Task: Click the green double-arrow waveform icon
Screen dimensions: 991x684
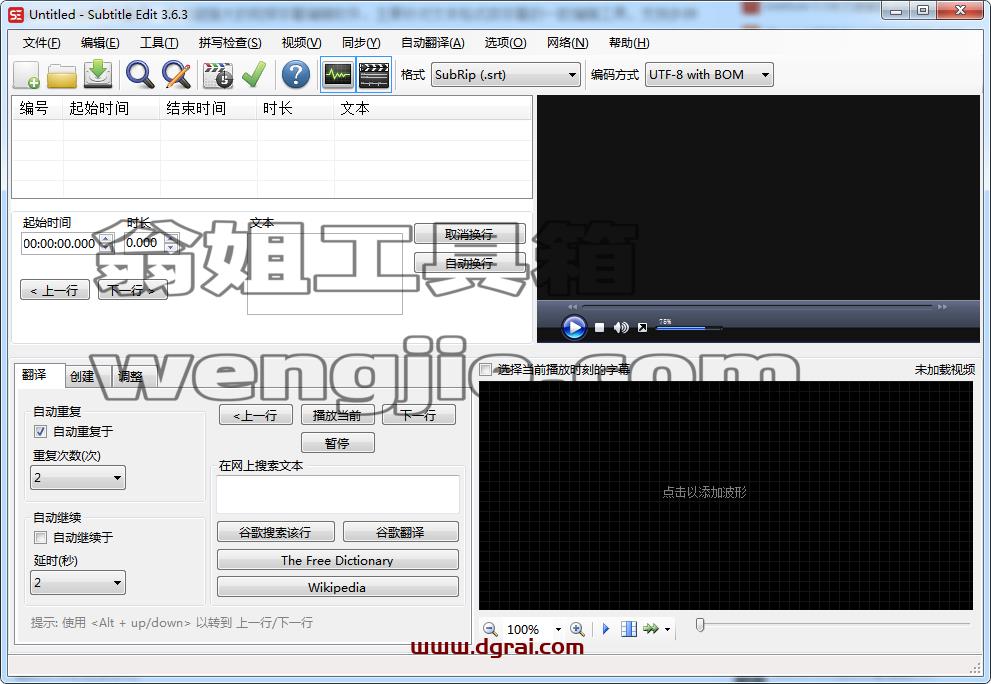Action: pos(650,629)
